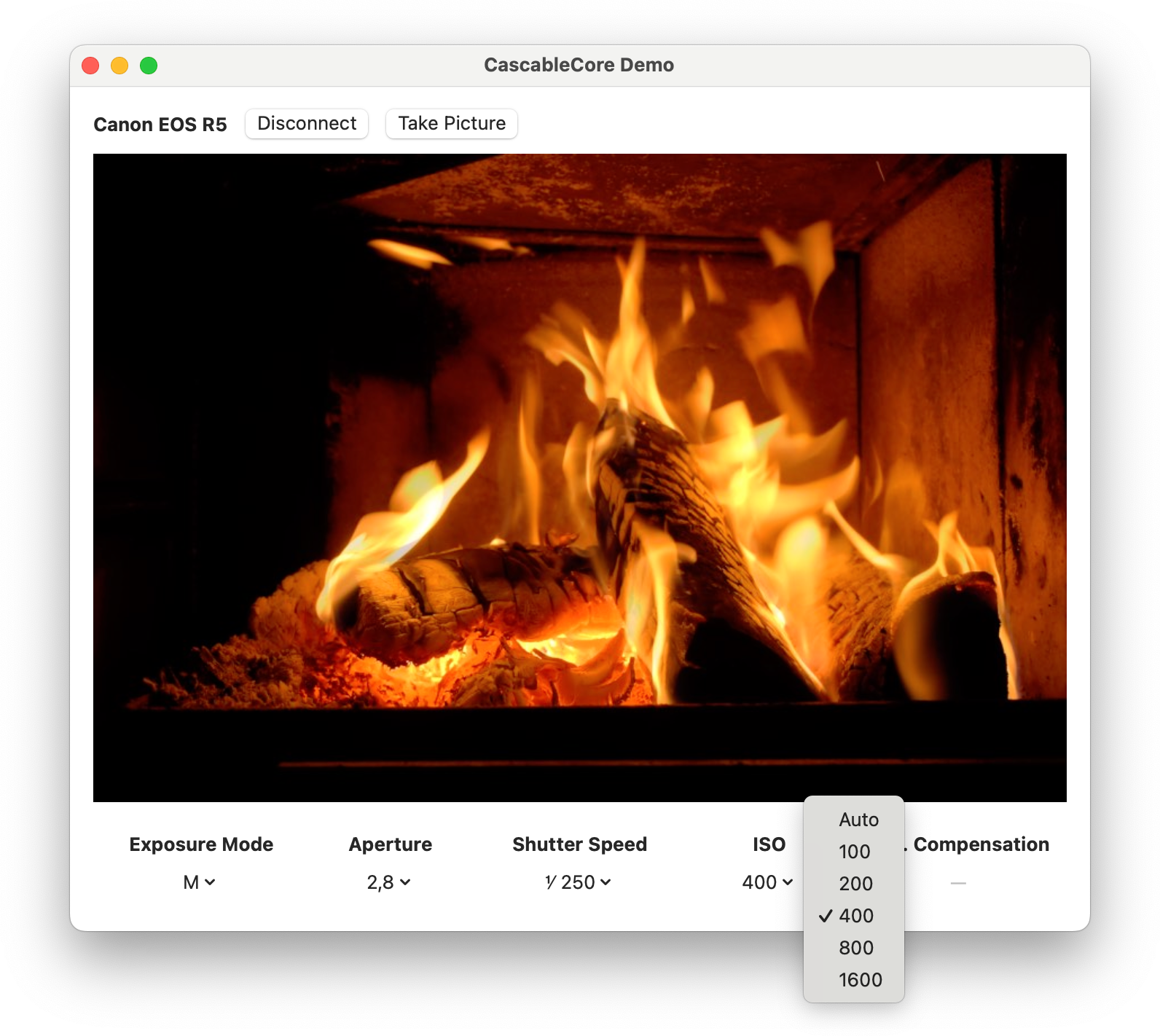This screenshot has height=1036, width=1160.
Task: Choose 1600 in the ISO menu
Action: [x=860, y=980]
